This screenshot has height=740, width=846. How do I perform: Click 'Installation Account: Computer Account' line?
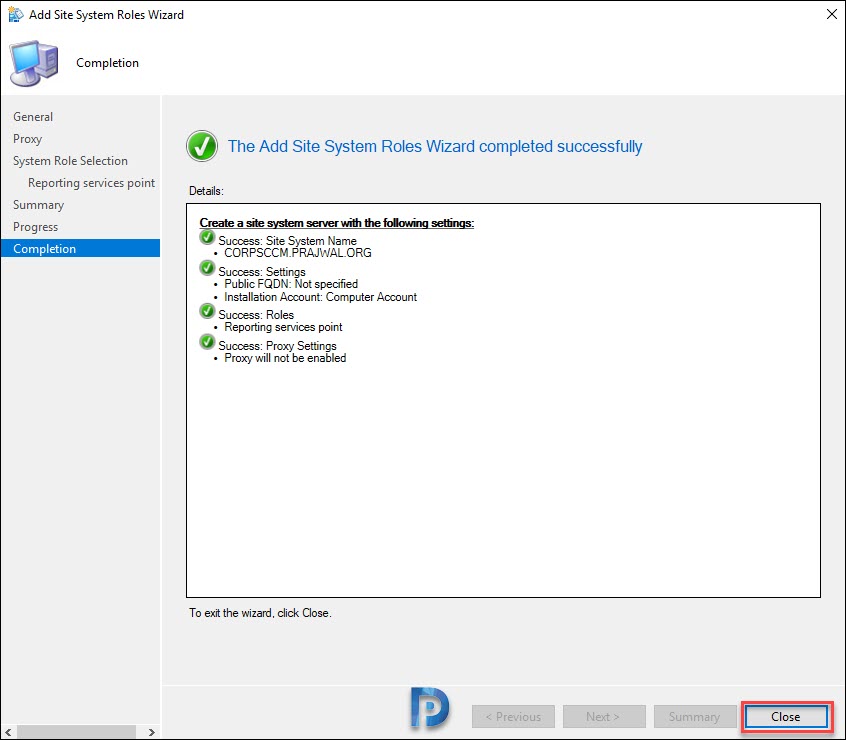point(320,297)
